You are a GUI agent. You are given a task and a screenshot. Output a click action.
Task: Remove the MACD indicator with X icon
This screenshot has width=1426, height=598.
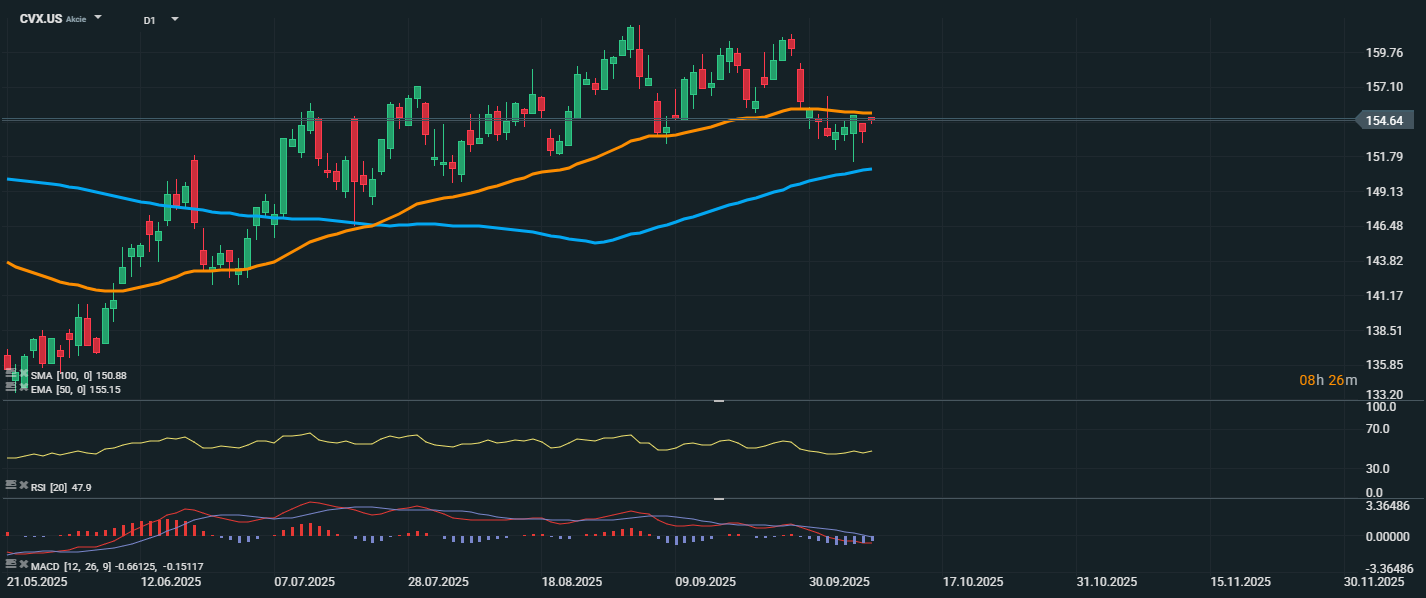coord(23,565)
